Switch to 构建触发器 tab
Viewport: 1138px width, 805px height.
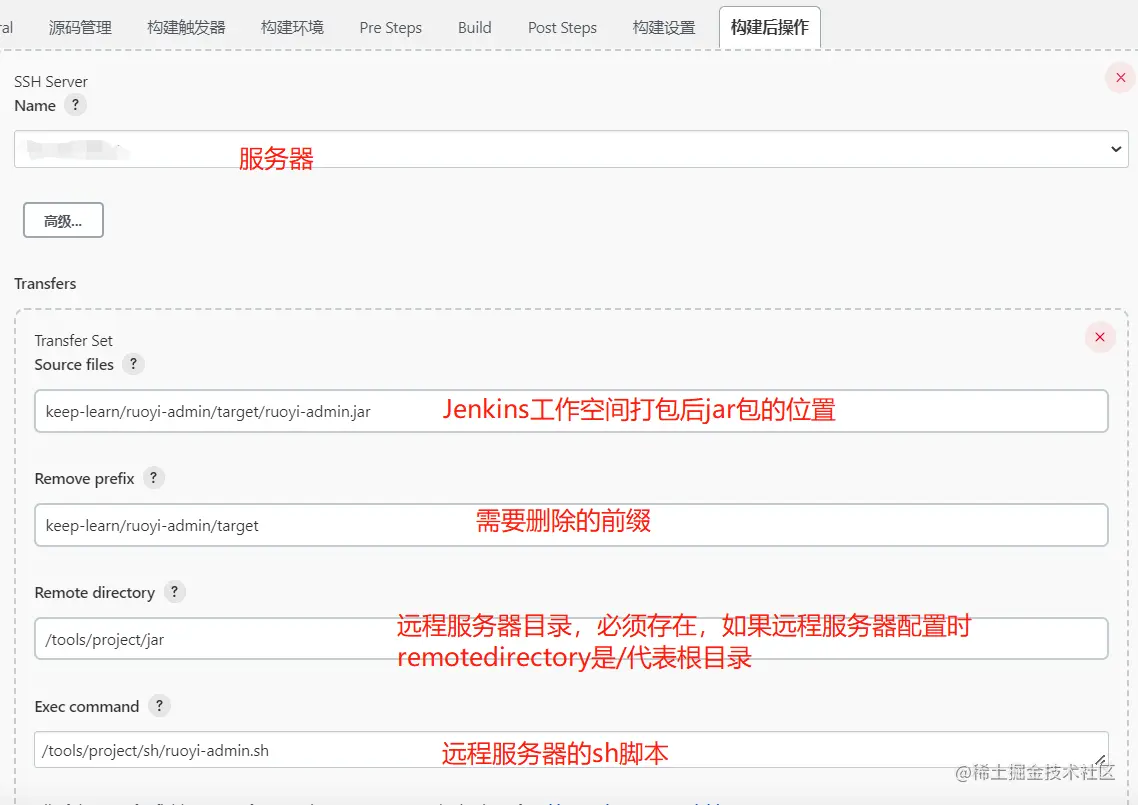(186, 28)
